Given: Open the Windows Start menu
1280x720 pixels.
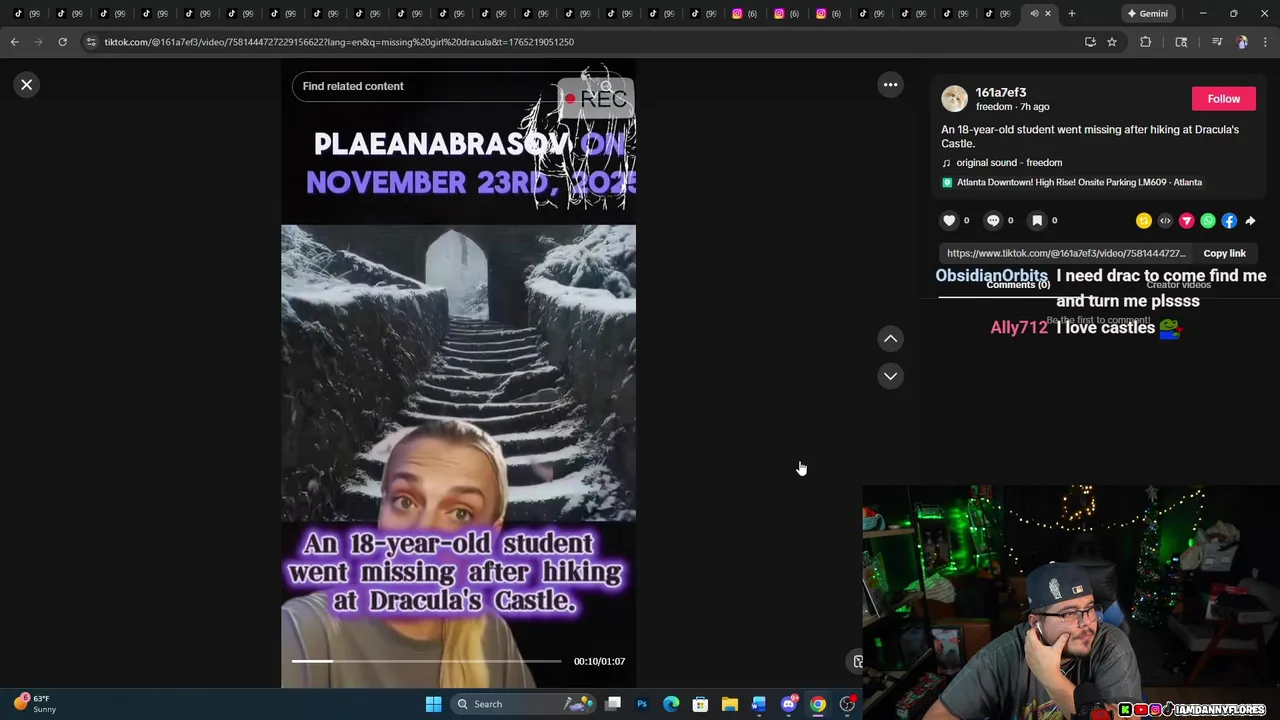Looking at the screenshot, I should pyautogui.click(x=433, y=704).
